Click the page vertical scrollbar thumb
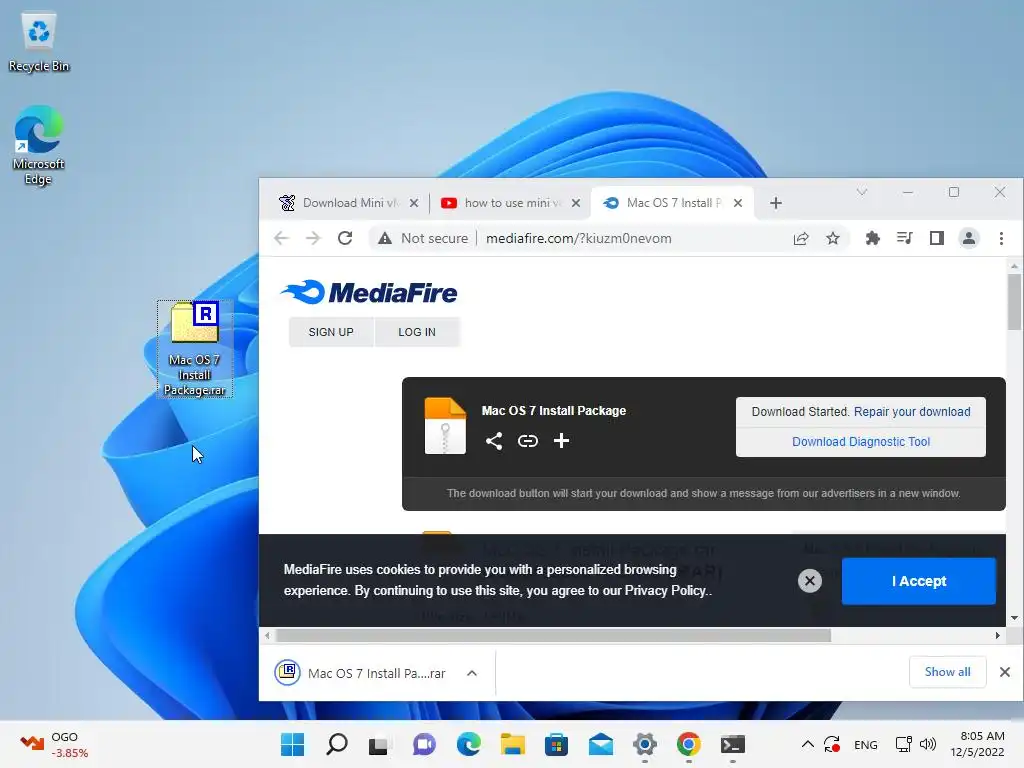The width and height of the screenshot is (1024, 768). point(1014,302)
